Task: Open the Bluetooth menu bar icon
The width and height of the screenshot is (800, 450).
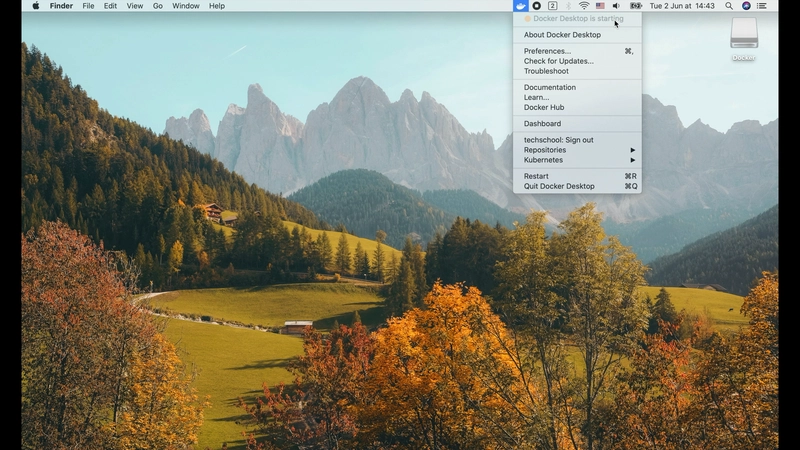Action: point(568,6)
